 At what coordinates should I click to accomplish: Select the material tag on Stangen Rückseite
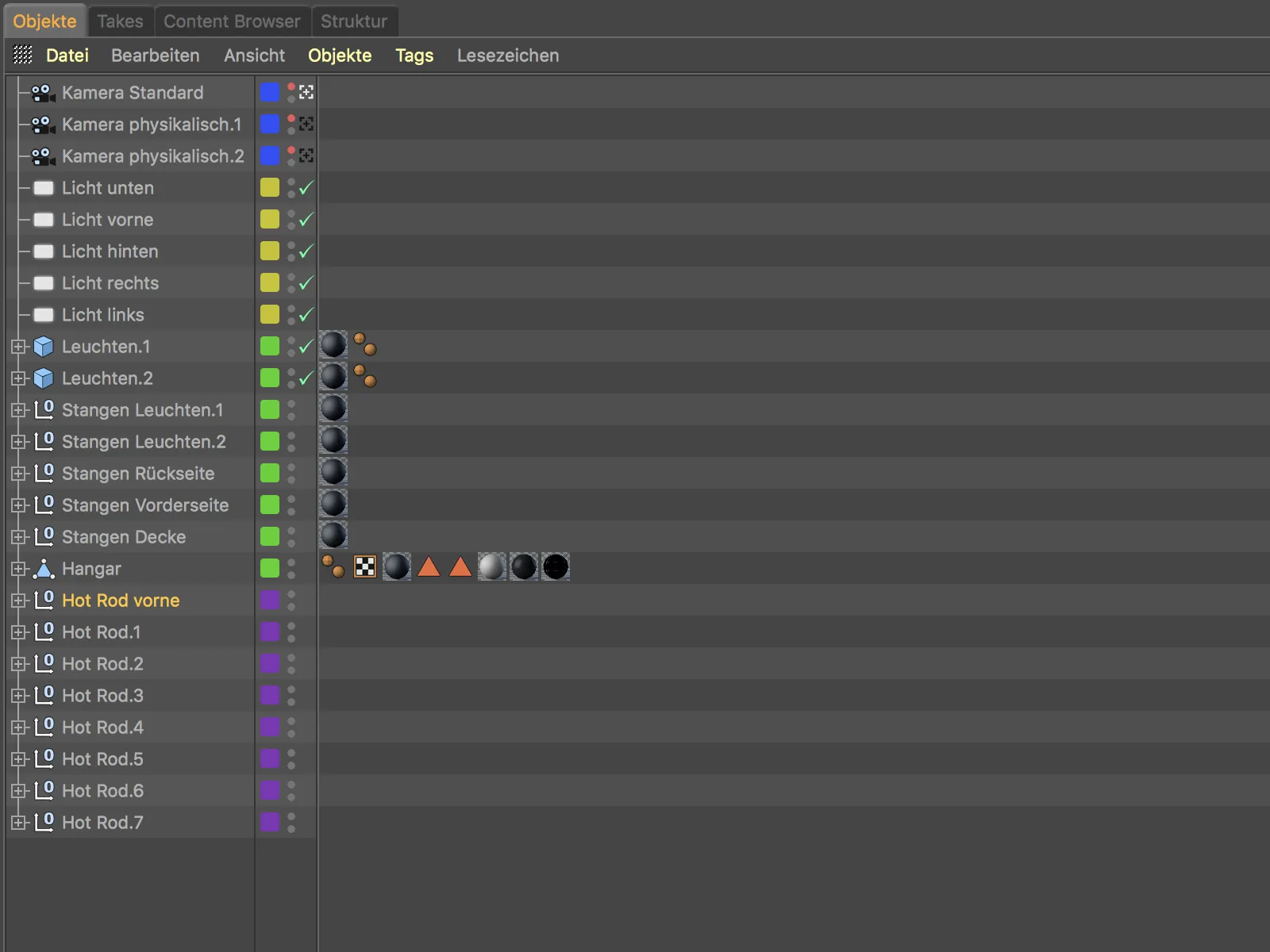333,472
